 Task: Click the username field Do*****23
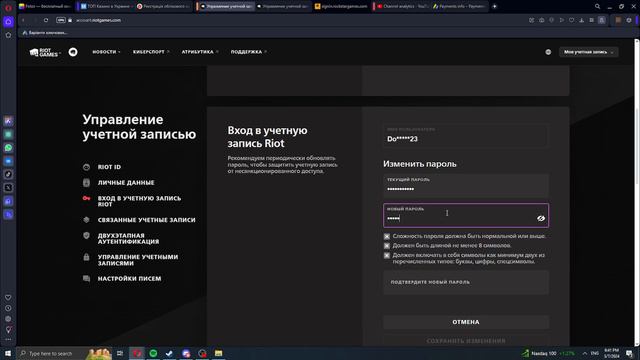click(x=466, y=136)
